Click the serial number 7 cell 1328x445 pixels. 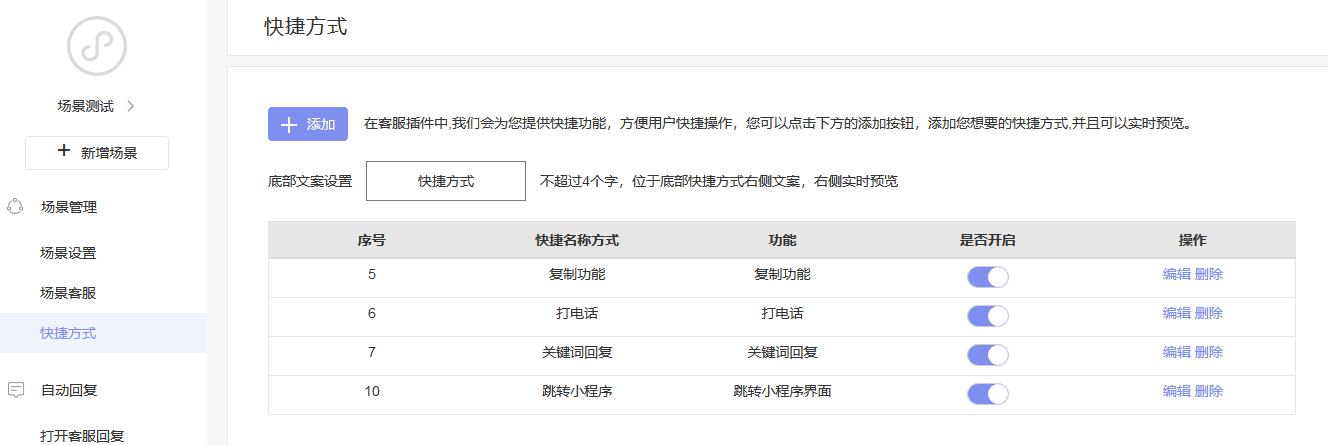pyautogui.click(x=372, y=352)
